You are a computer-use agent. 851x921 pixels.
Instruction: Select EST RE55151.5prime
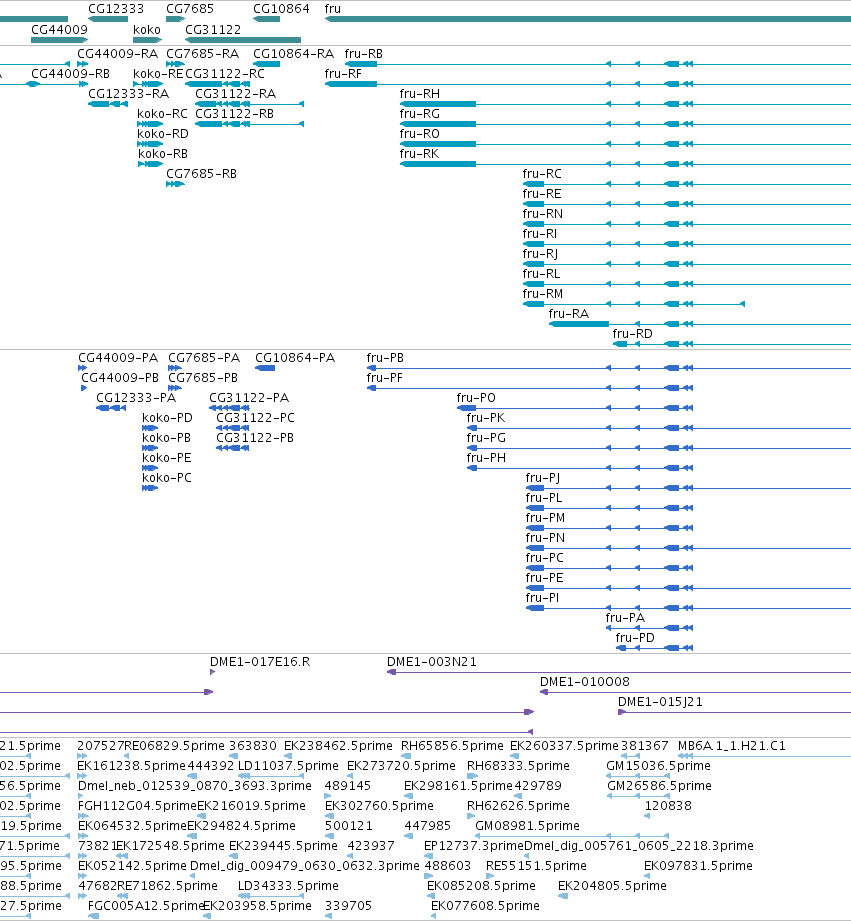[536, 866]
